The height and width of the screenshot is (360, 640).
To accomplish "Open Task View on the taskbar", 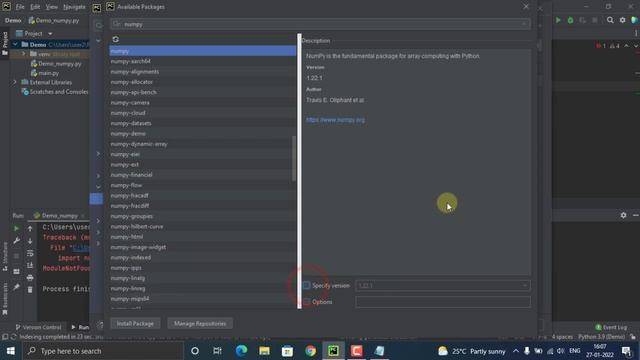I will [x=217, y=351].
